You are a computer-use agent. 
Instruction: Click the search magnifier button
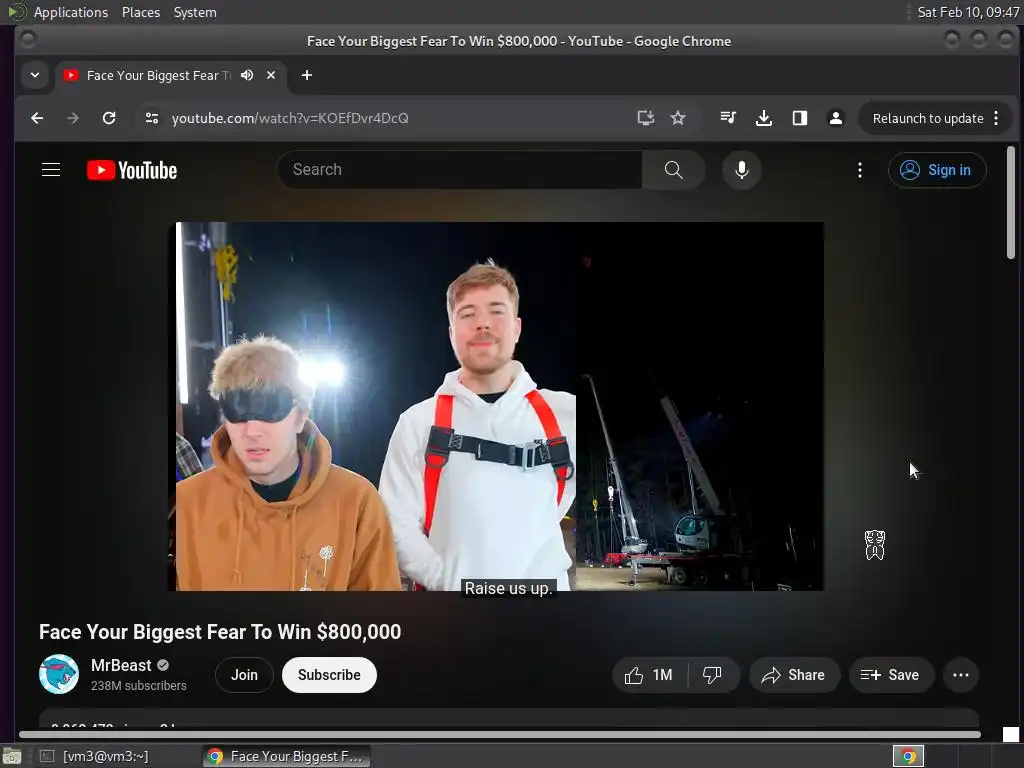[x=673, y=170]
